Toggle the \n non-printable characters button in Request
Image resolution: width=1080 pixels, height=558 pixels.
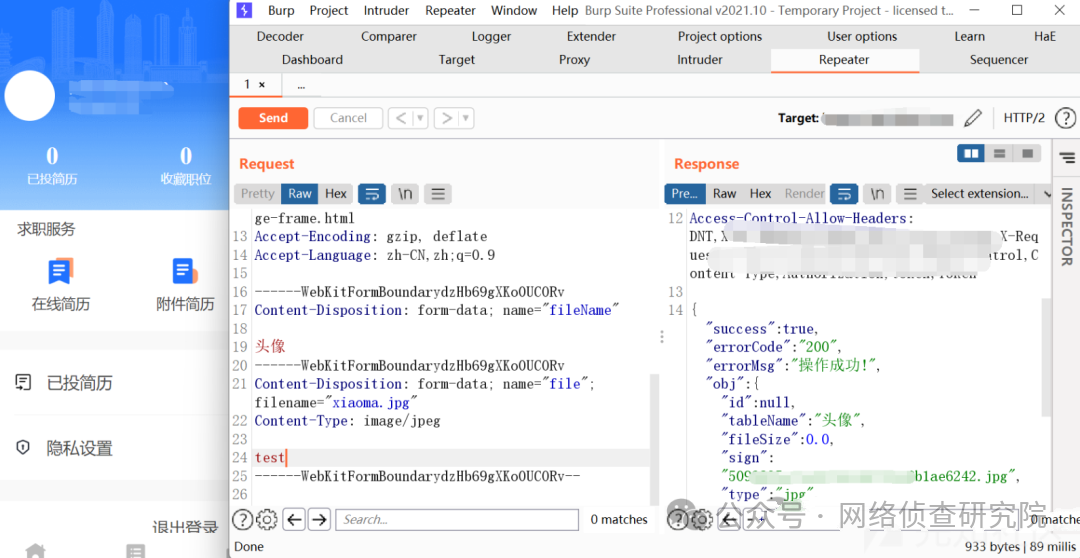click(x=405, y=194)
